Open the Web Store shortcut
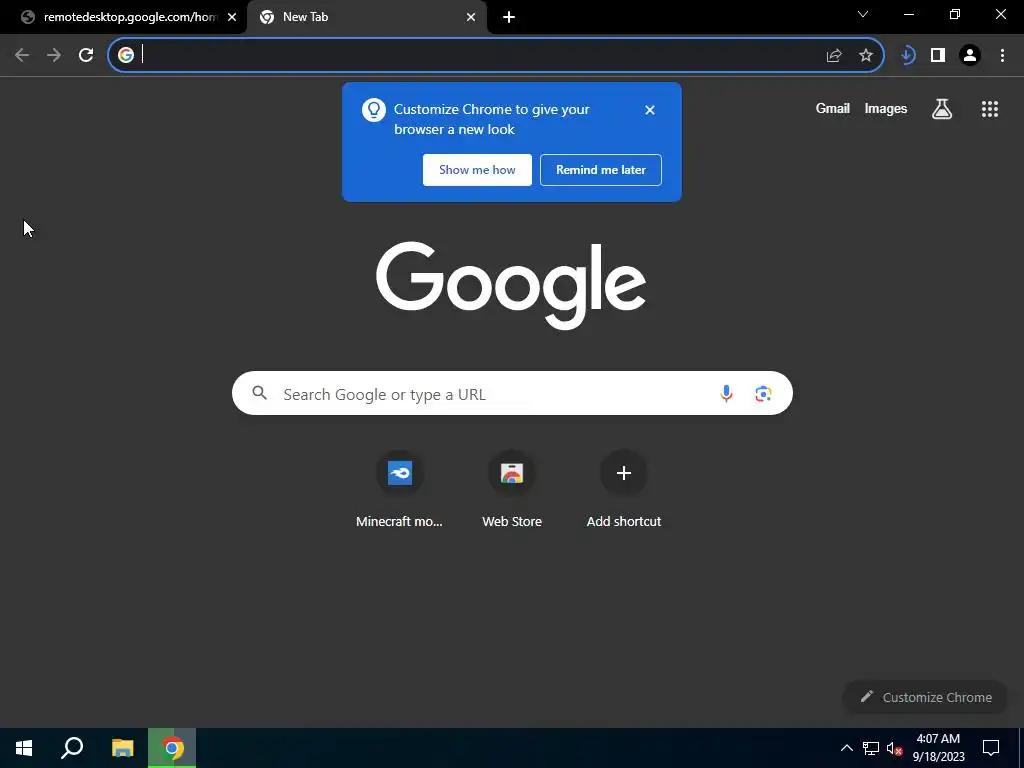The image size is (1024, 768). pyautogui.click(x=512, y=489)
